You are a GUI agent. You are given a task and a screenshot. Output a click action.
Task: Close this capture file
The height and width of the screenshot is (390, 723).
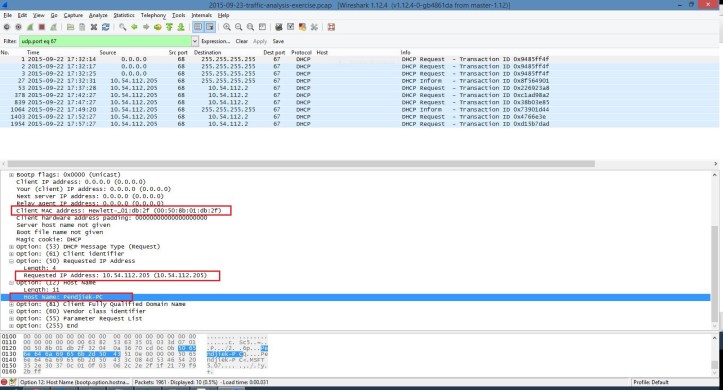[94, 27]
